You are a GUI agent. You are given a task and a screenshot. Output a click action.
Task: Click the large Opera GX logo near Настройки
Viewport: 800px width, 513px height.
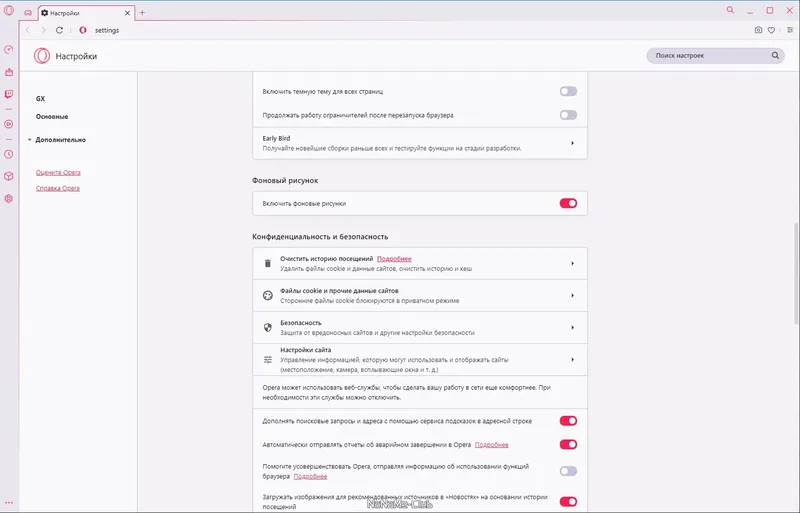(x=42, y=56)
